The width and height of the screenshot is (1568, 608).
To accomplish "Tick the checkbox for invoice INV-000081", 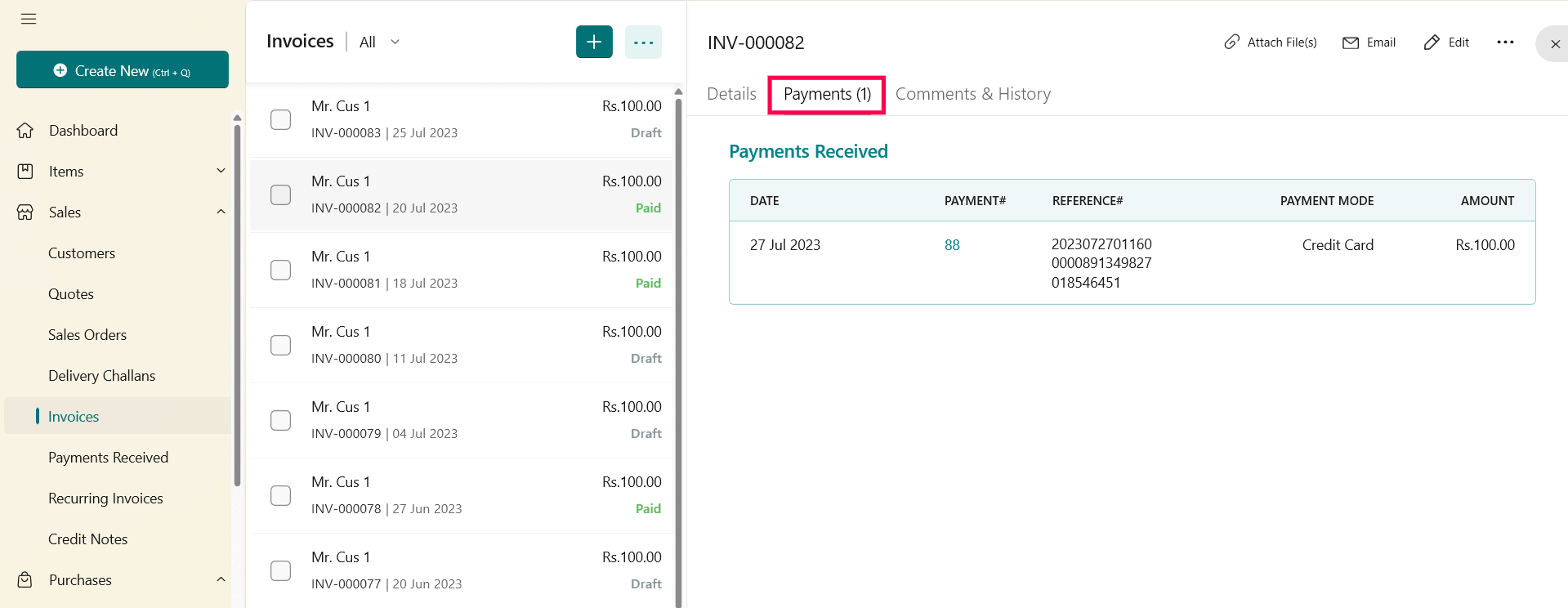I will (x=280, y=270).
